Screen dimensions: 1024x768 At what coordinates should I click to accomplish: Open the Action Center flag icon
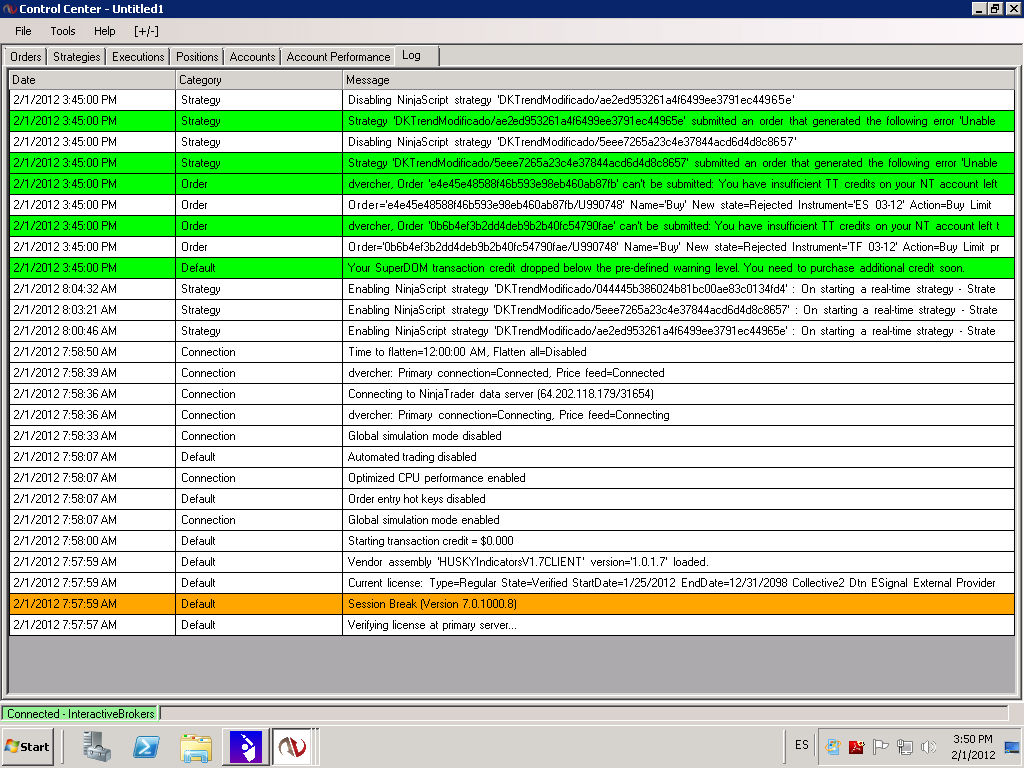point(880,746)
